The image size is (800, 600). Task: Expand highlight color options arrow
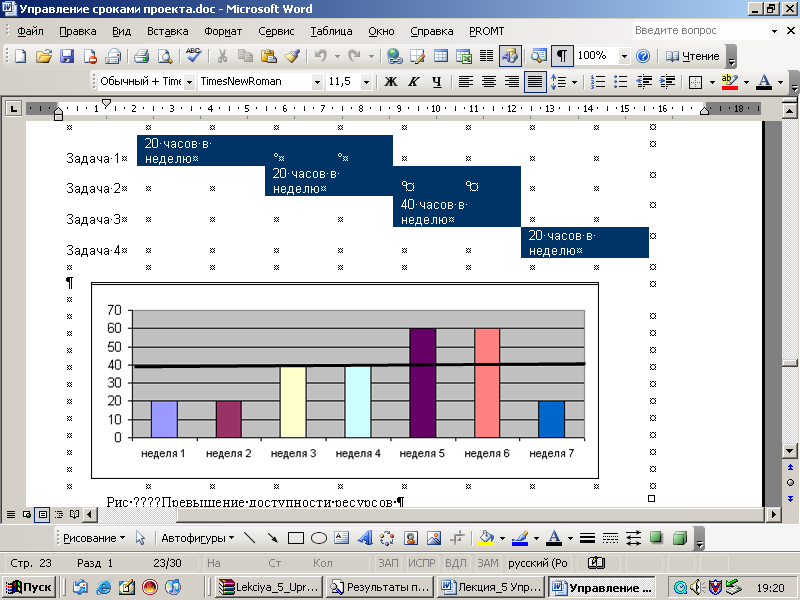(x=746, y=82)
